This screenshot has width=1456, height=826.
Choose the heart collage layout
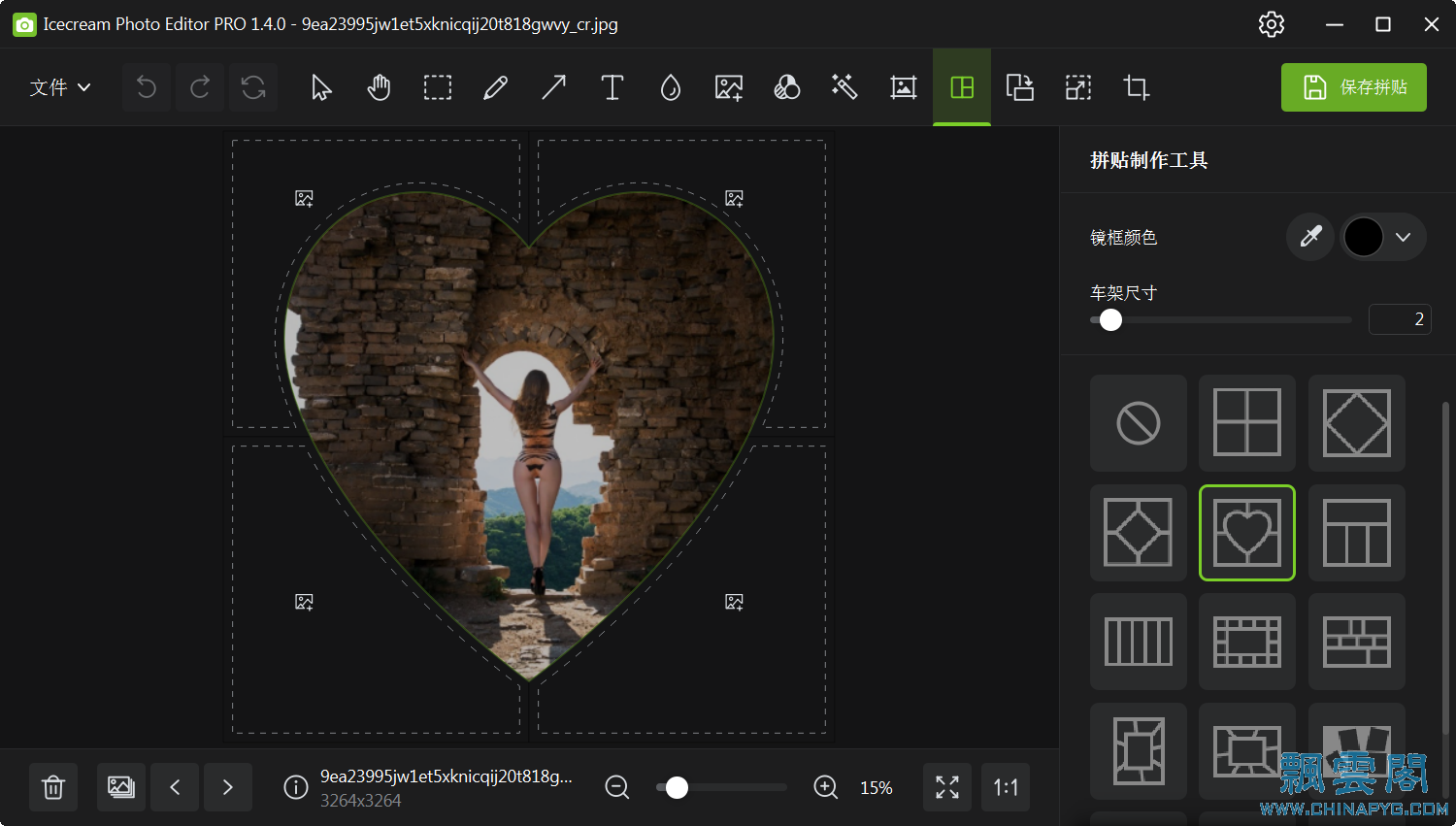click(x=1247, y=533)
